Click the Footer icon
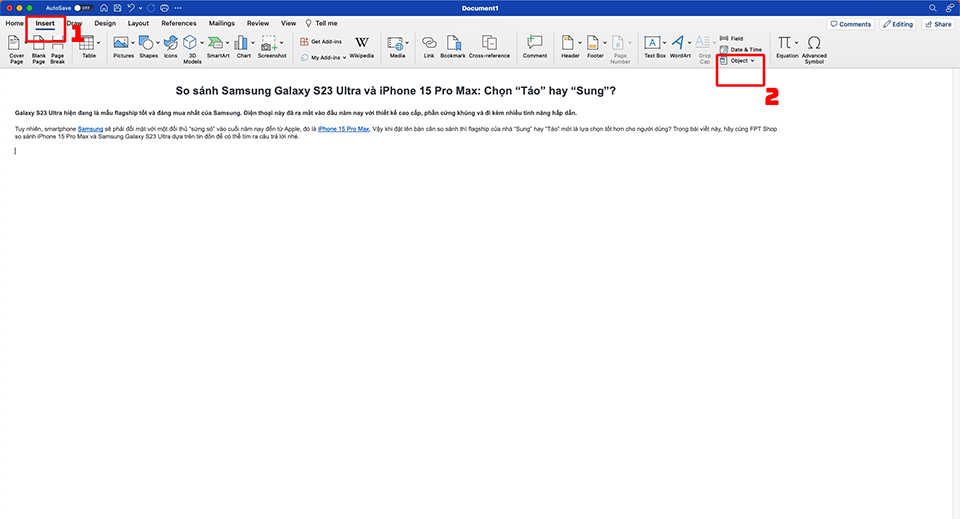Image resolution: width=960 pixels, height=519 pixels. point(593,43)
